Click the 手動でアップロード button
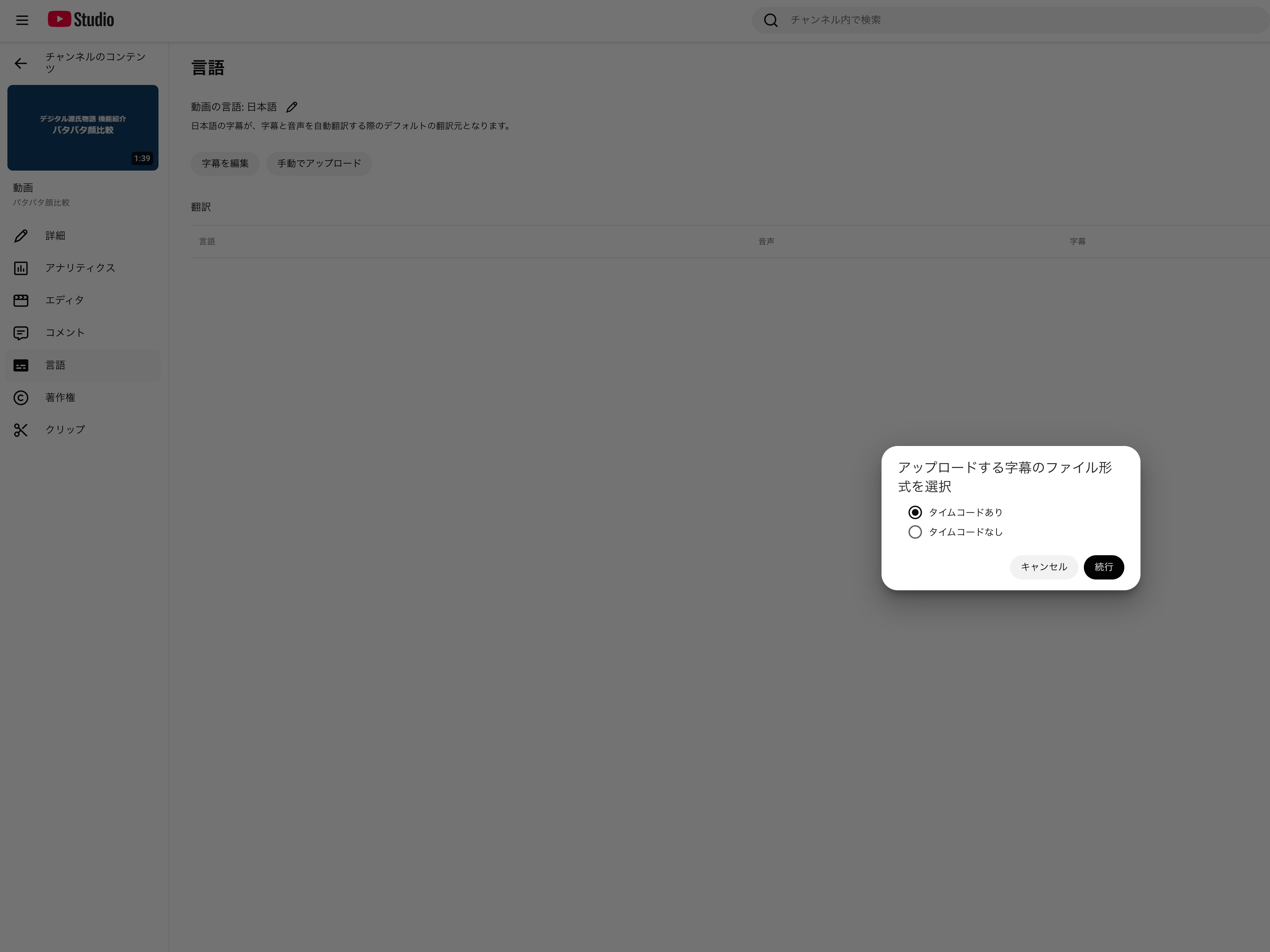The width and height of the screenshot is (1270, 952). (319, 163)
